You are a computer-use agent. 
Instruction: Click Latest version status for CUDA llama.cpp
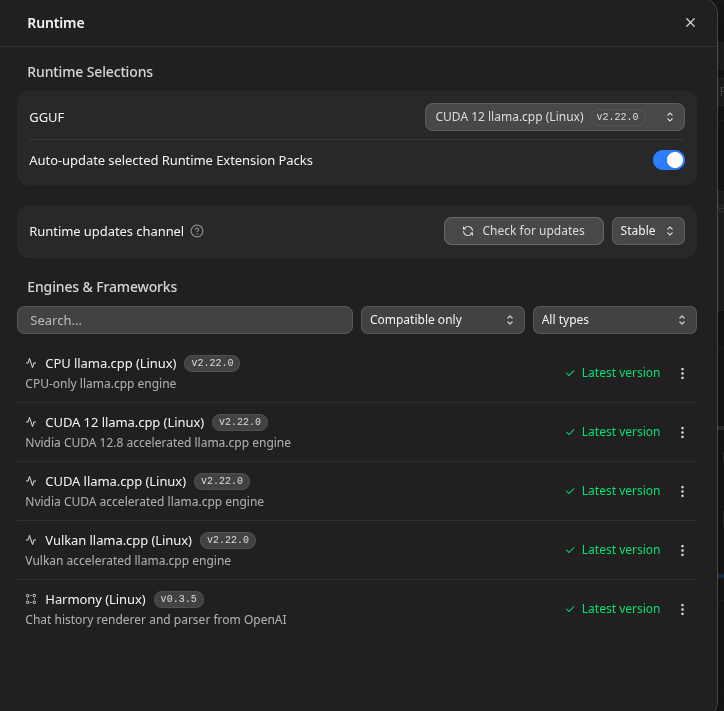(613, 491)
